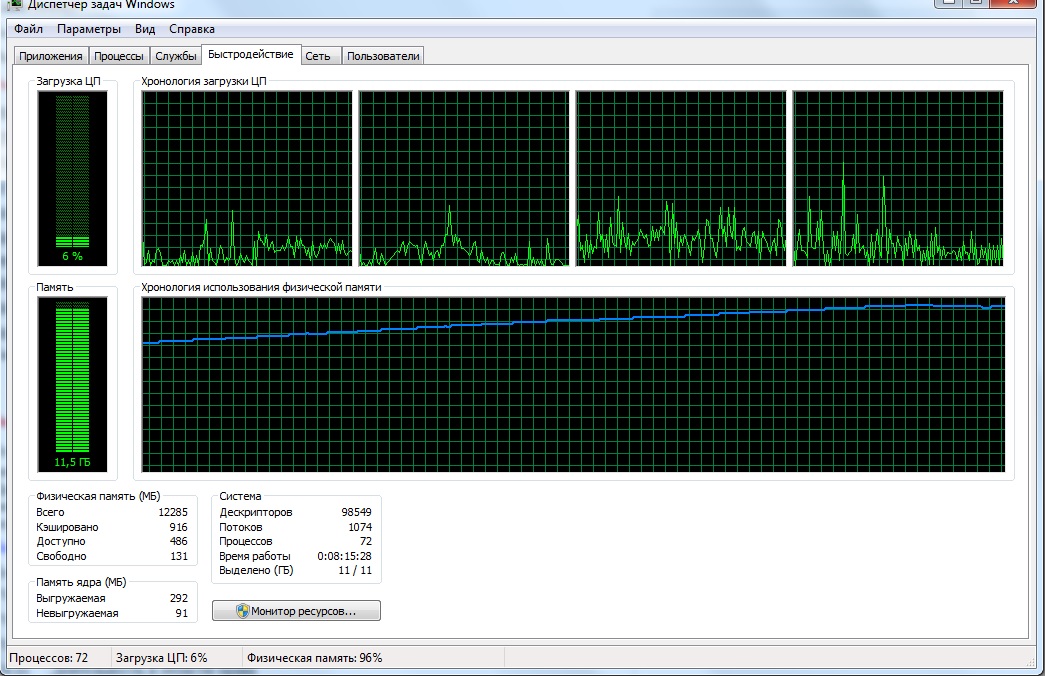This screenshot has width=1045, height=676.
Task: Click the third CPU core history graph
Action: click(680, 178)
